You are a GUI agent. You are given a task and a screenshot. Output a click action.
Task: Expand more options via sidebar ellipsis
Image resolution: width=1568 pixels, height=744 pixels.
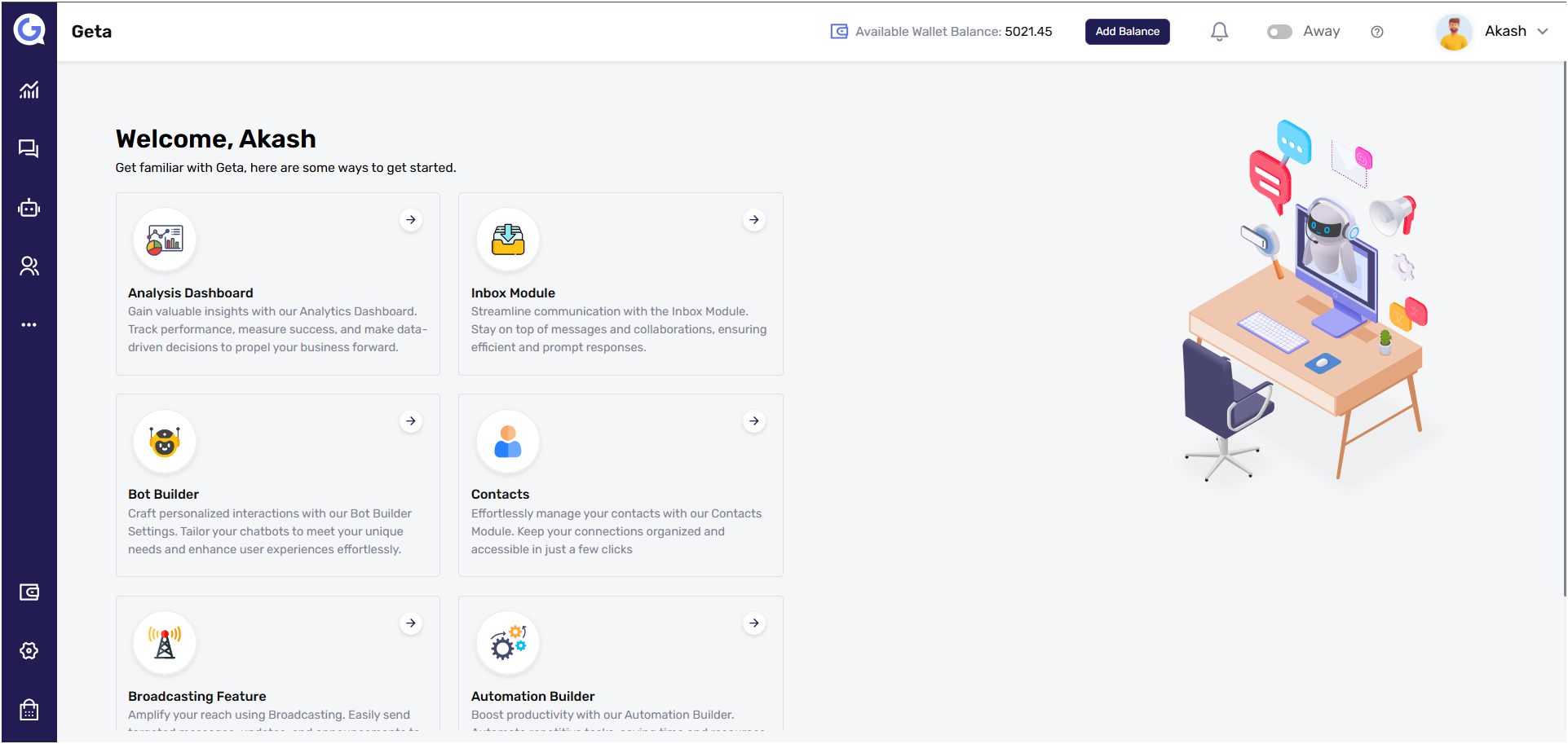point(29,325)
